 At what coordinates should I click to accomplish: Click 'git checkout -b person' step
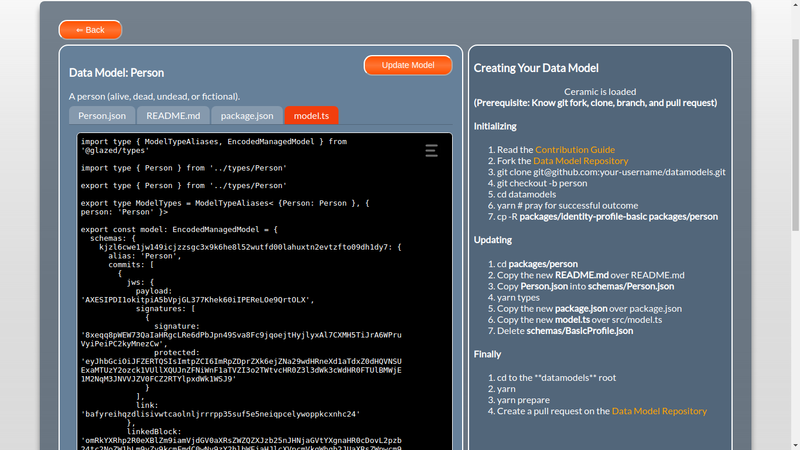pos(542,183)
